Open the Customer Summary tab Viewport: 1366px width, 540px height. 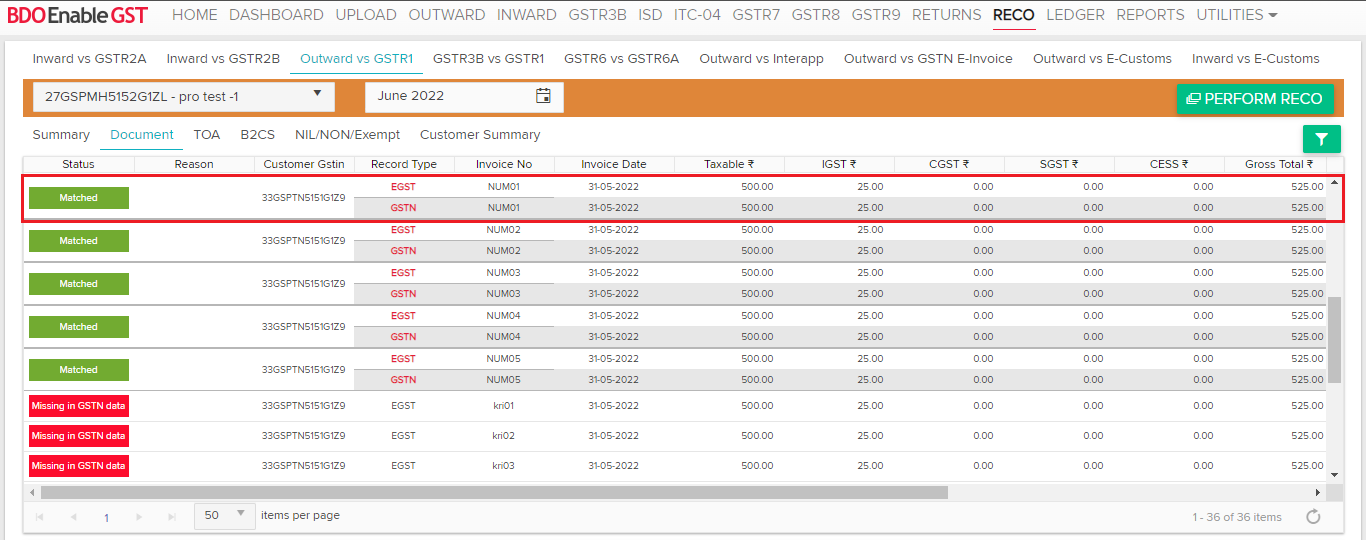click(480, 135)
